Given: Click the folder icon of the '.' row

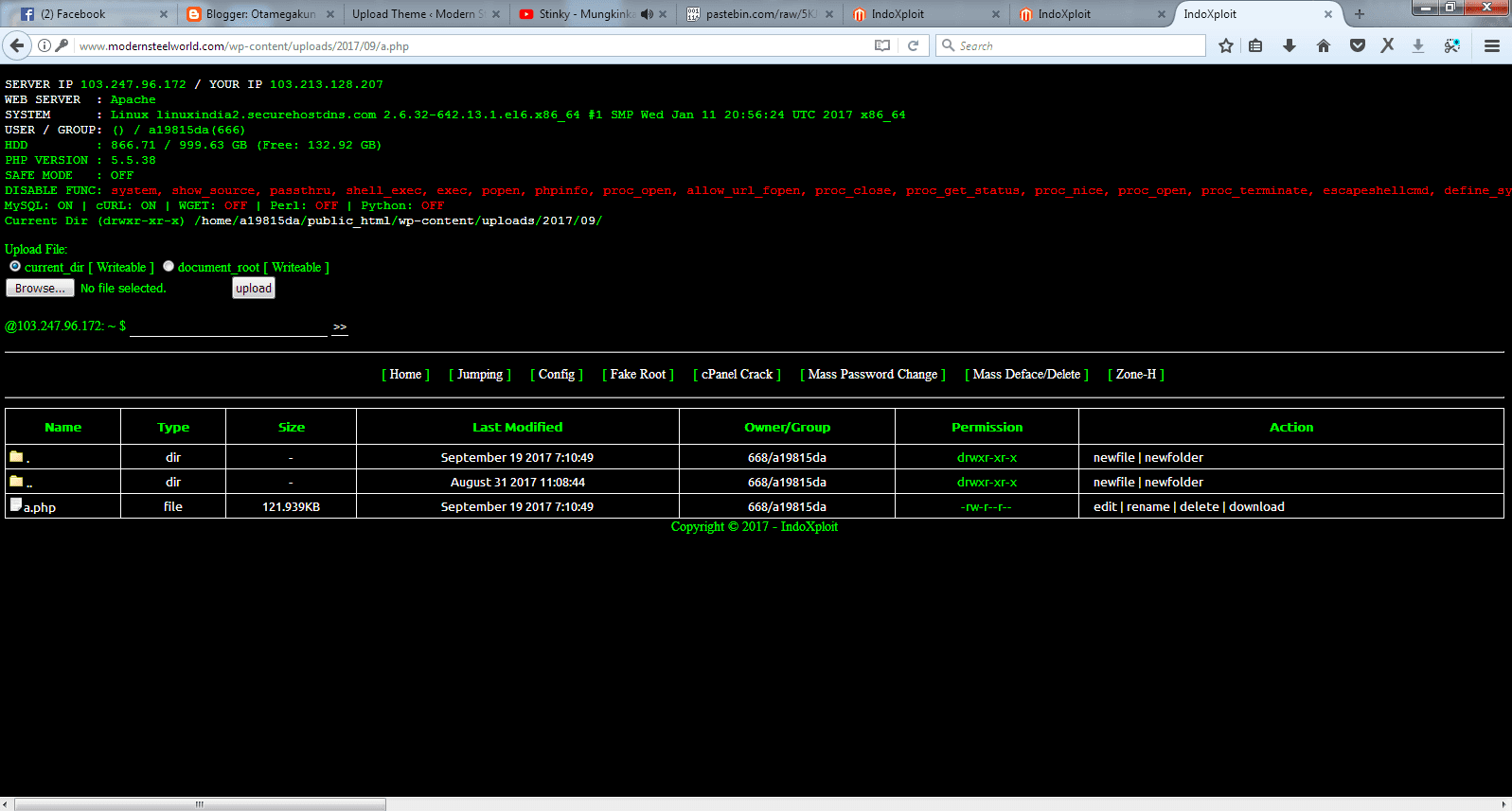Looking at the screenshot, I should pyautogui.click(x=16, y=456).
